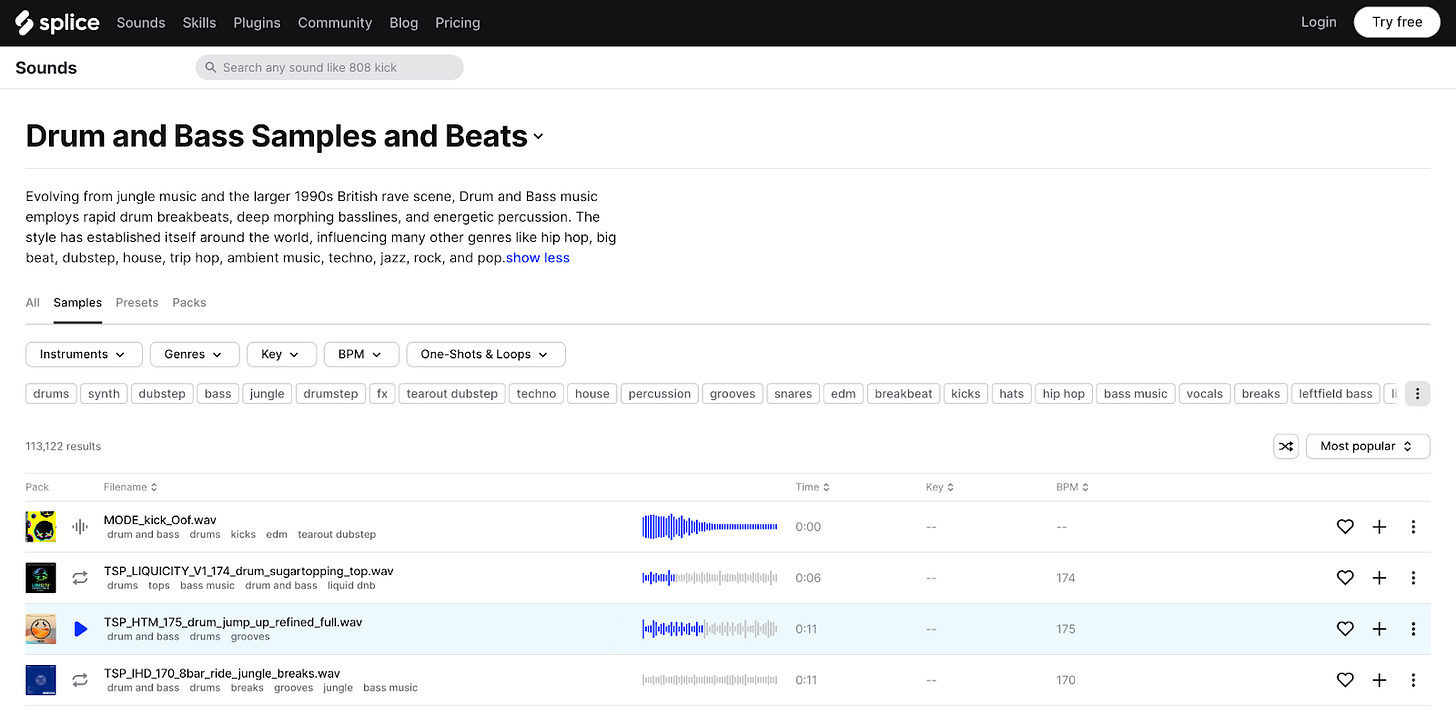This screenshot has height=713, width=1456.
Task: Open more options for TSP_IHD_170 sample
Action: [x=1413, y=680]
